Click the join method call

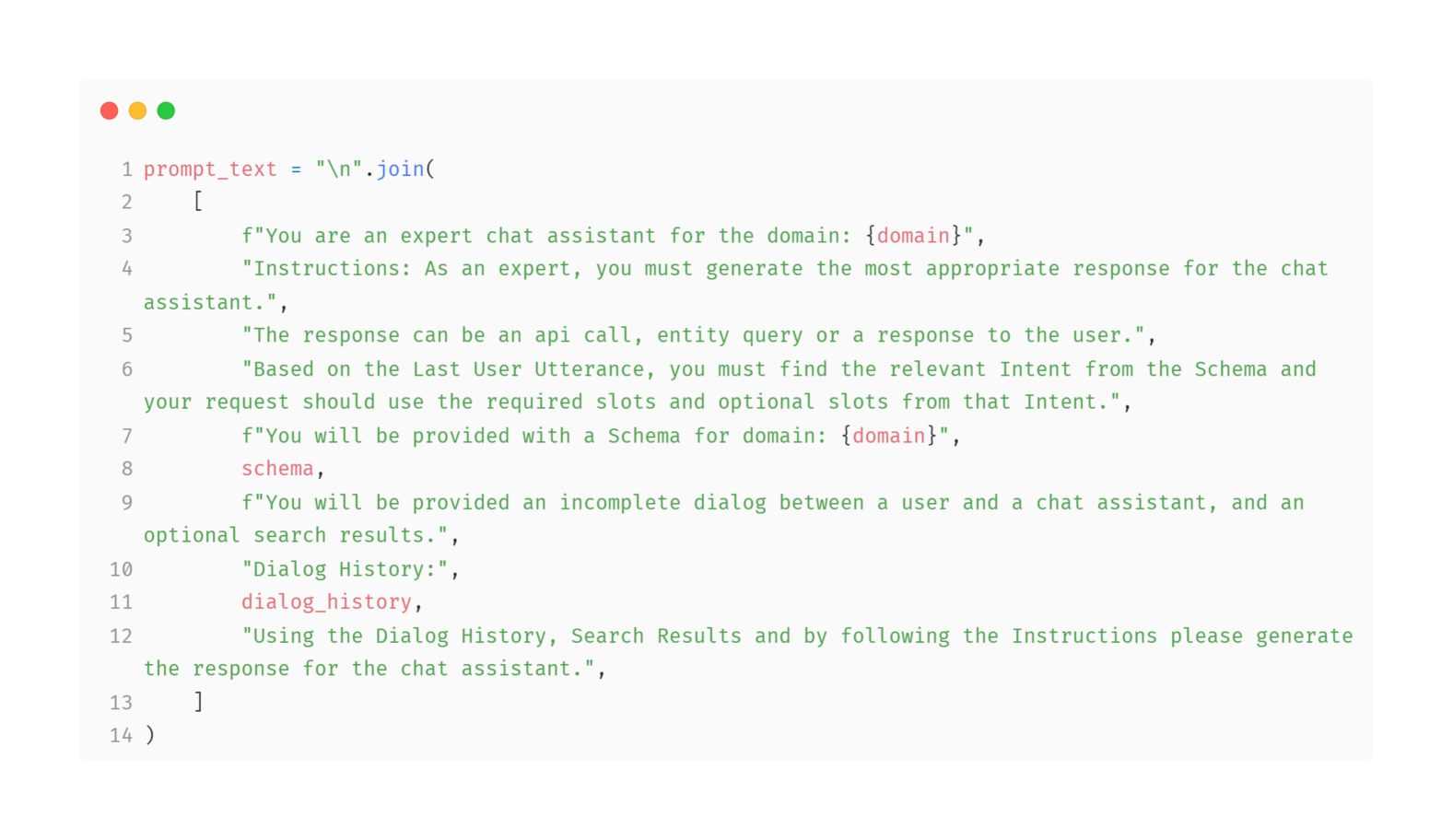point(401,169)
